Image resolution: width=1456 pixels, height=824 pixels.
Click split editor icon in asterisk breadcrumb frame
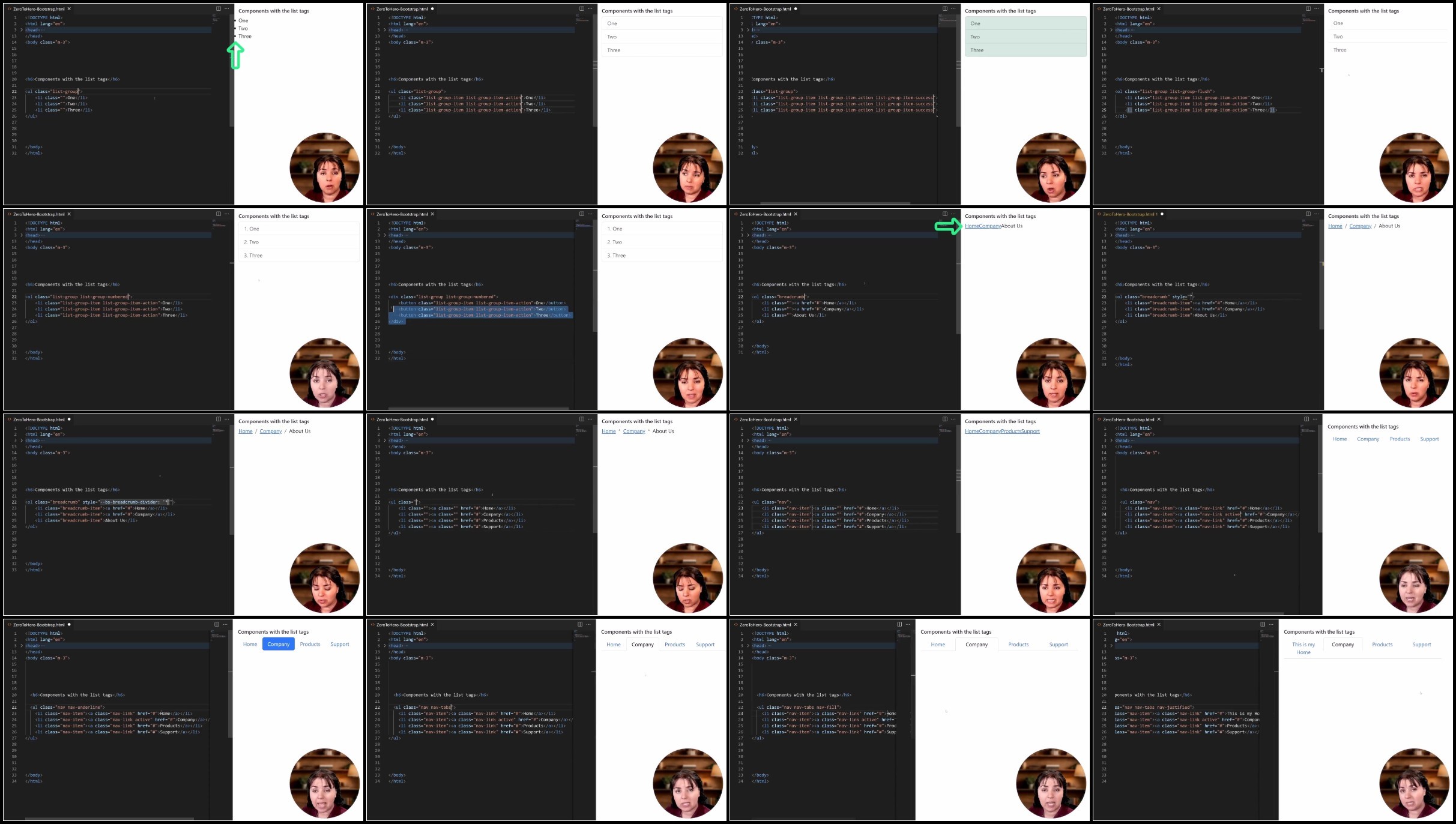pyautogui.click(x=581, y=420)
